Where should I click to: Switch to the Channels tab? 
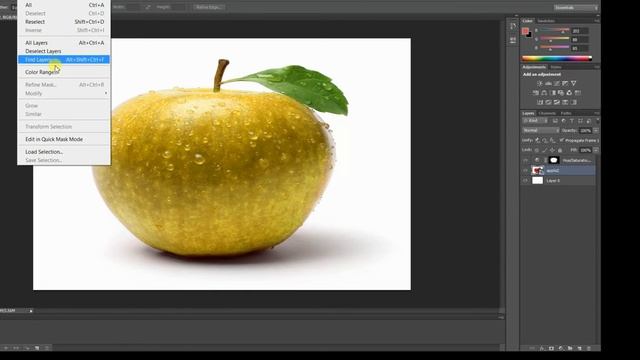point(547,113)
